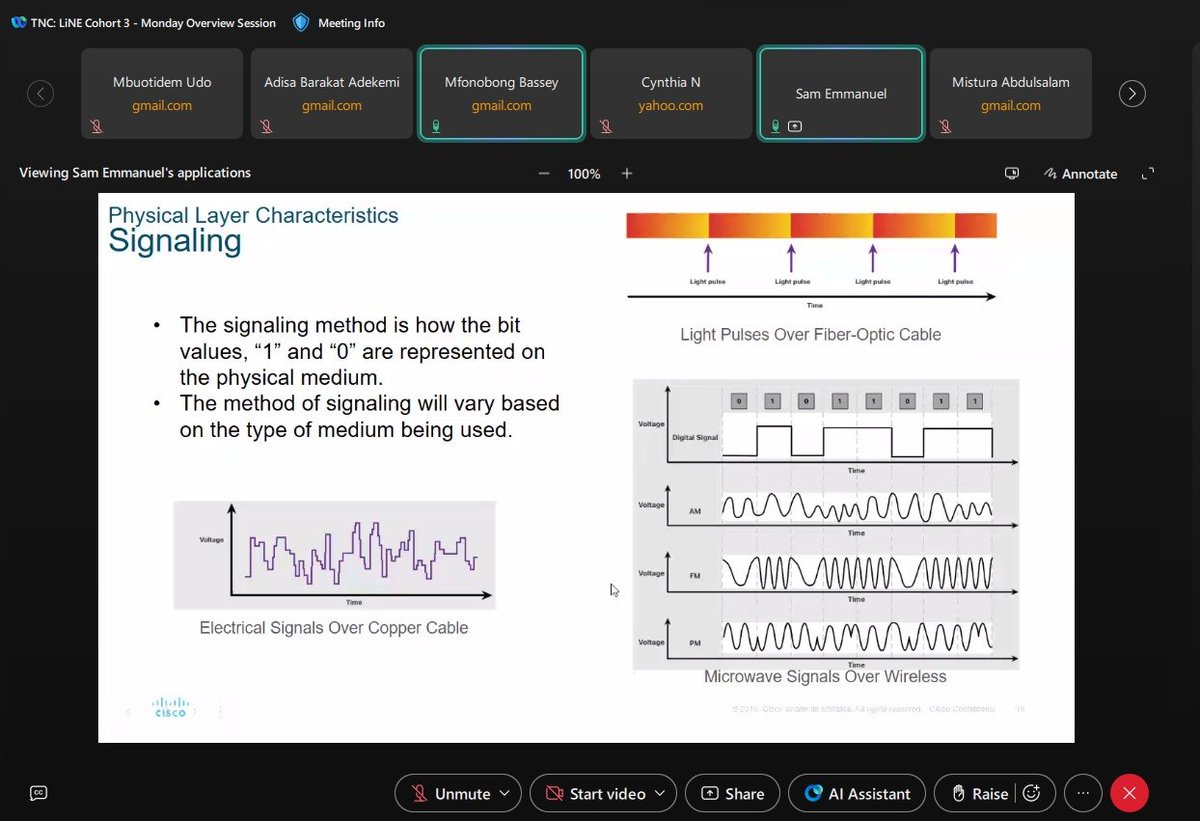Toggle closed captions CC icon
Screen dimensions: 1200x821
coord(39,793)
